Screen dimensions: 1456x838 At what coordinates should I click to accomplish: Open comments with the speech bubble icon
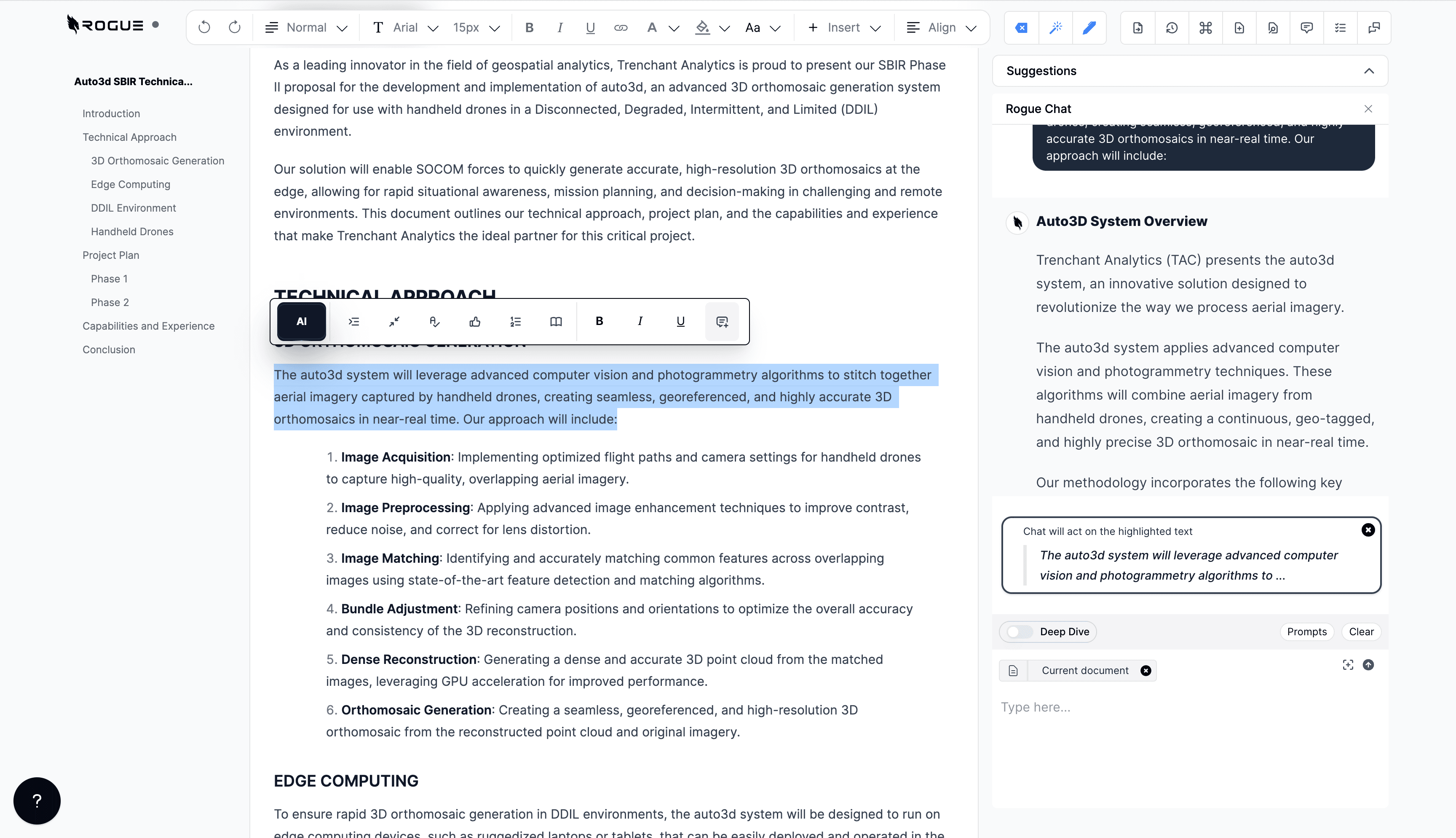(1306, 28)
